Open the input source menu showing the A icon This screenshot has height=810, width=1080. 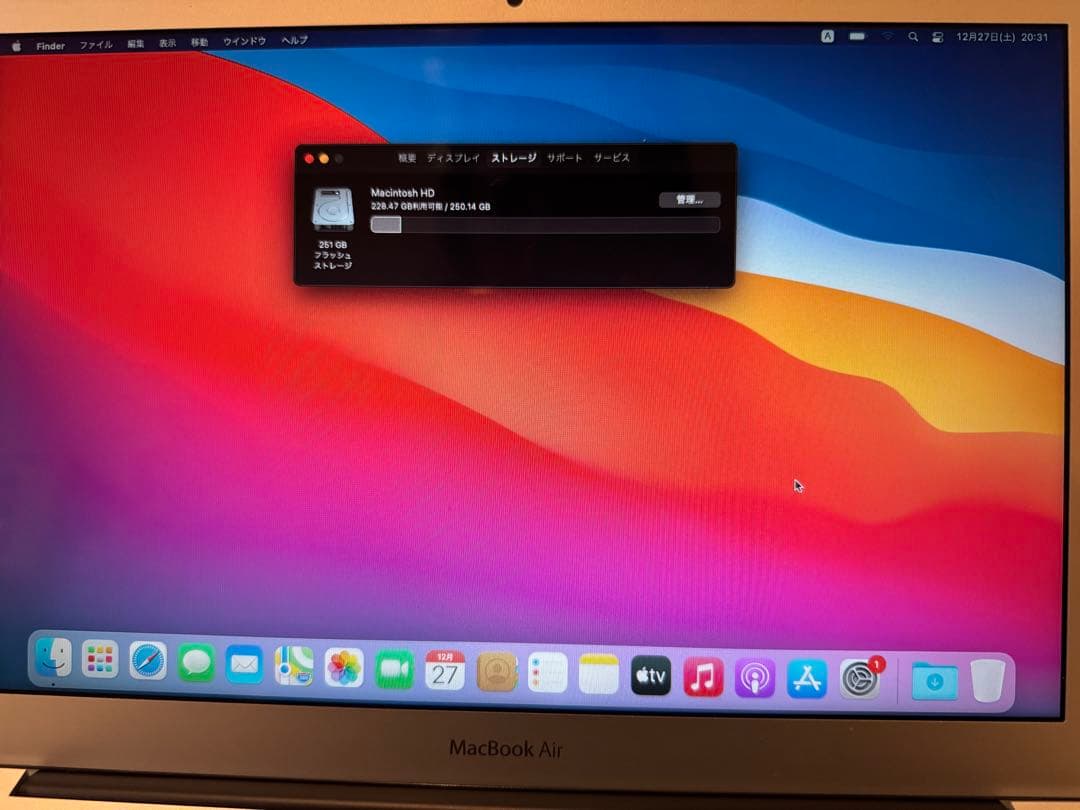[827, 36]
